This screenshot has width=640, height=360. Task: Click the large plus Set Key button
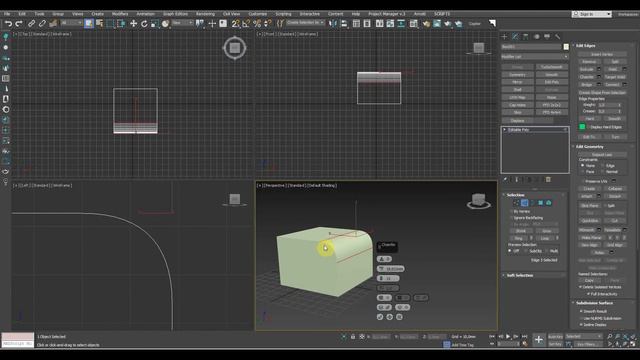[x=539, y=340]
